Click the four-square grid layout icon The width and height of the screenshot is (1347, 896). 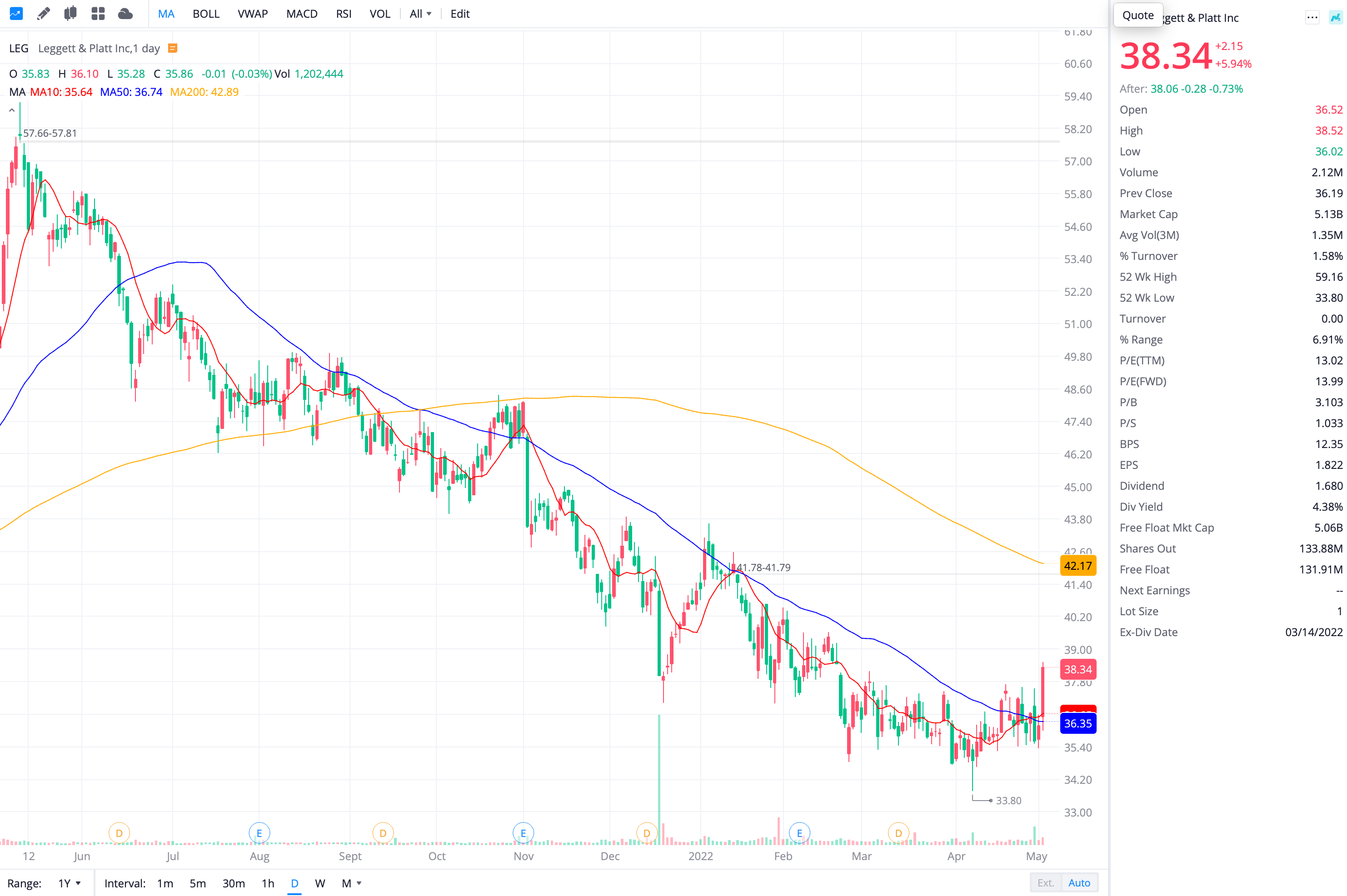point(98,14)
